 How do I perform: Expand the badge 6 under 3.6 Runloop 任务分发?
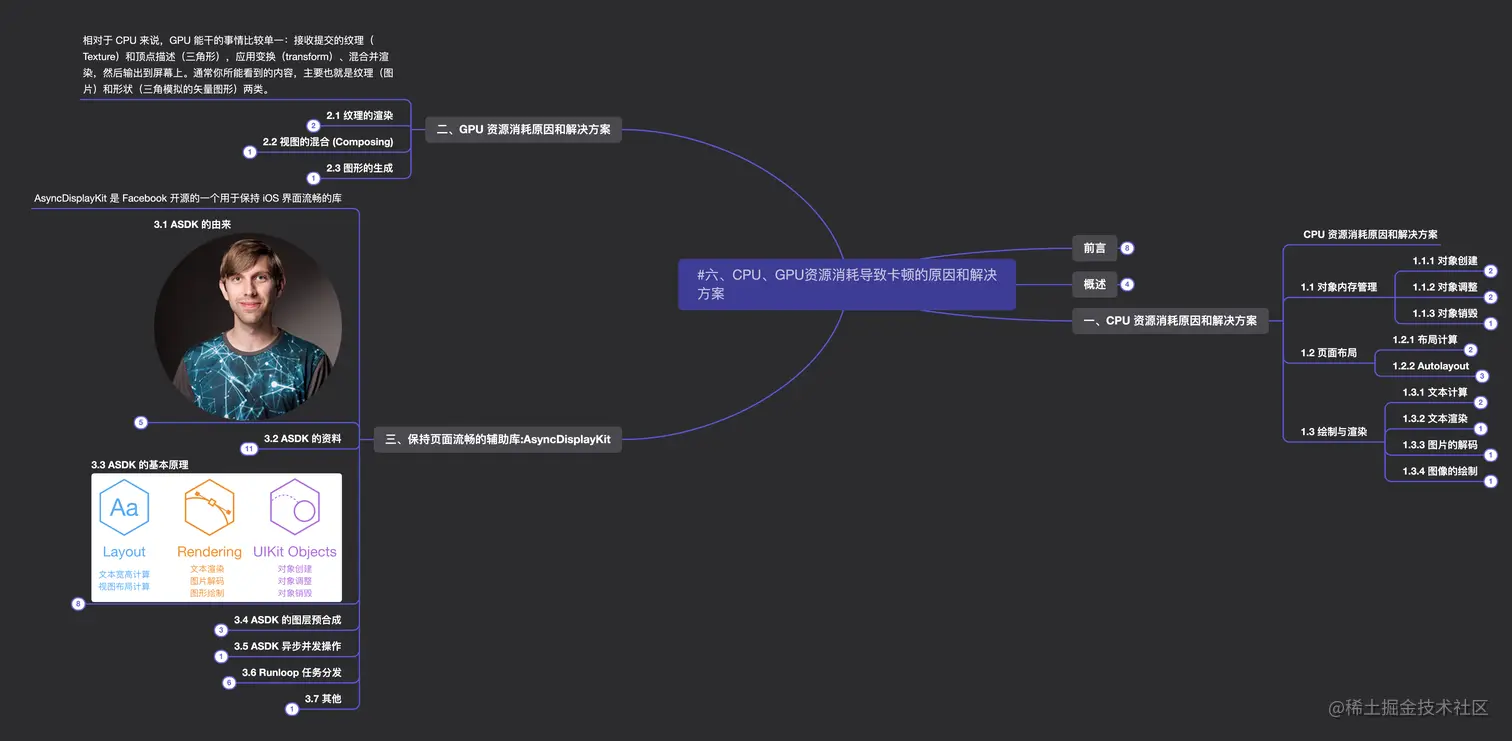[229, 683]
